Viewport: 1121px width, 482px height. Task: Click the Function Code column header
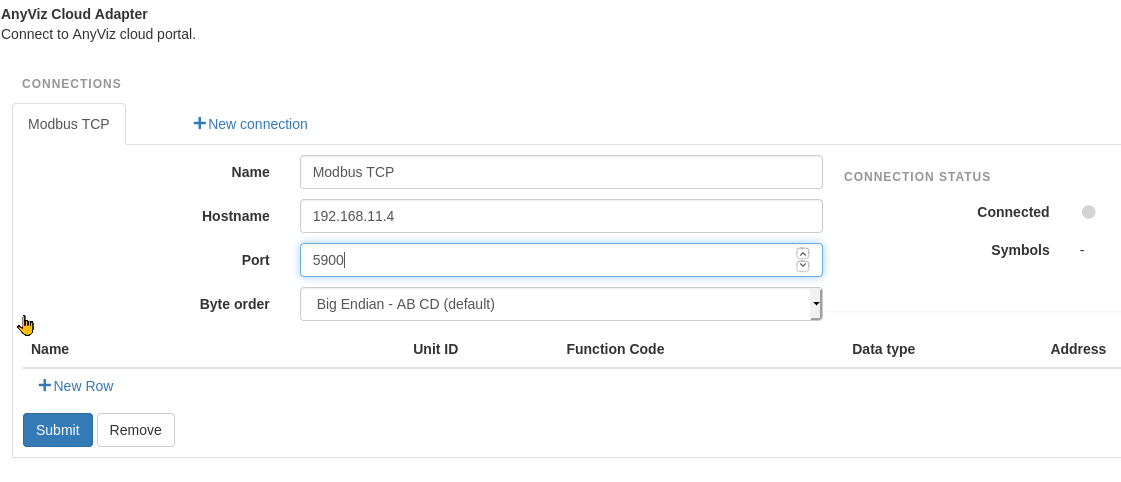tap(615, 349)
